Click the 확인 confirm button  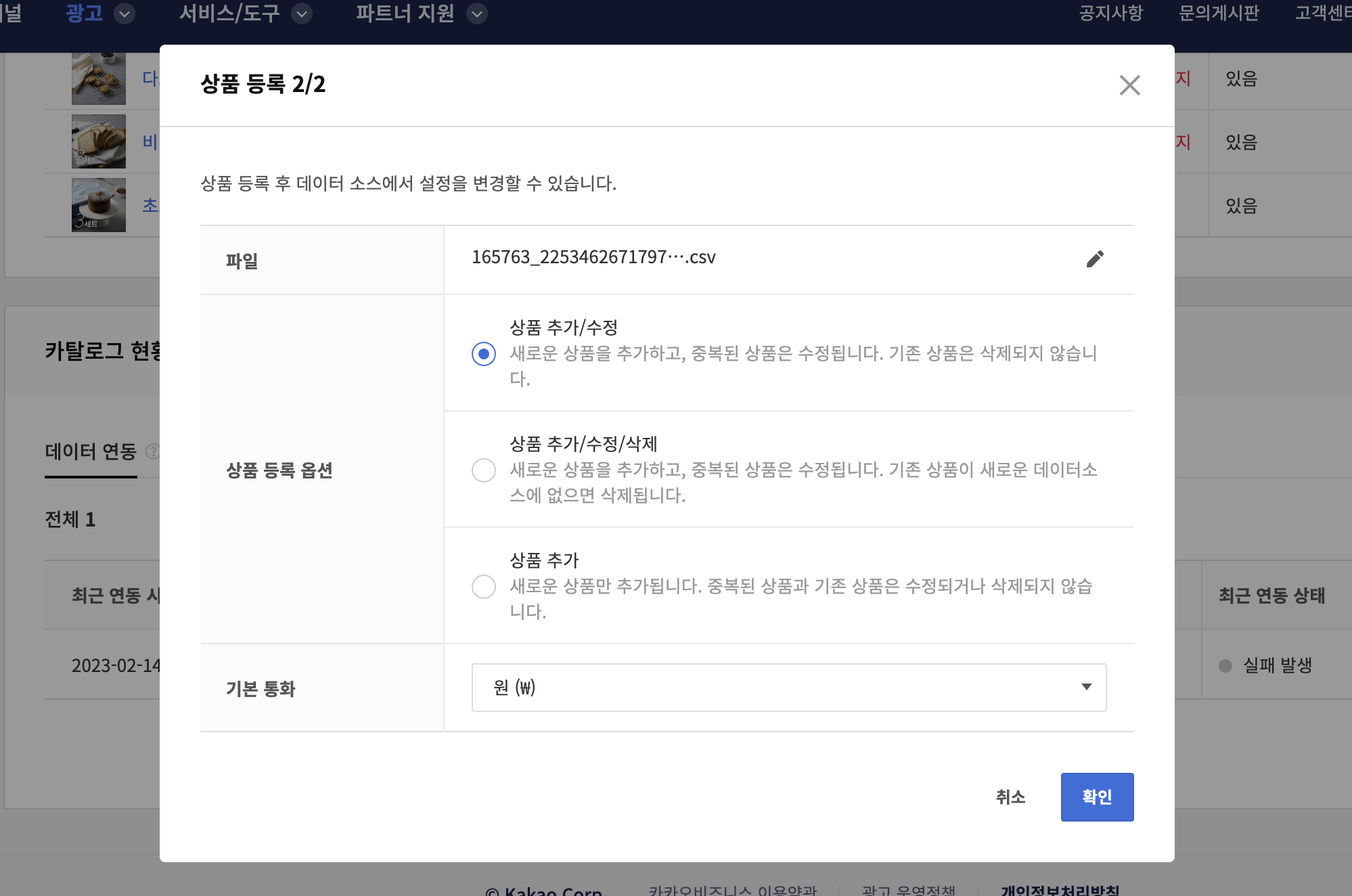1097,797
